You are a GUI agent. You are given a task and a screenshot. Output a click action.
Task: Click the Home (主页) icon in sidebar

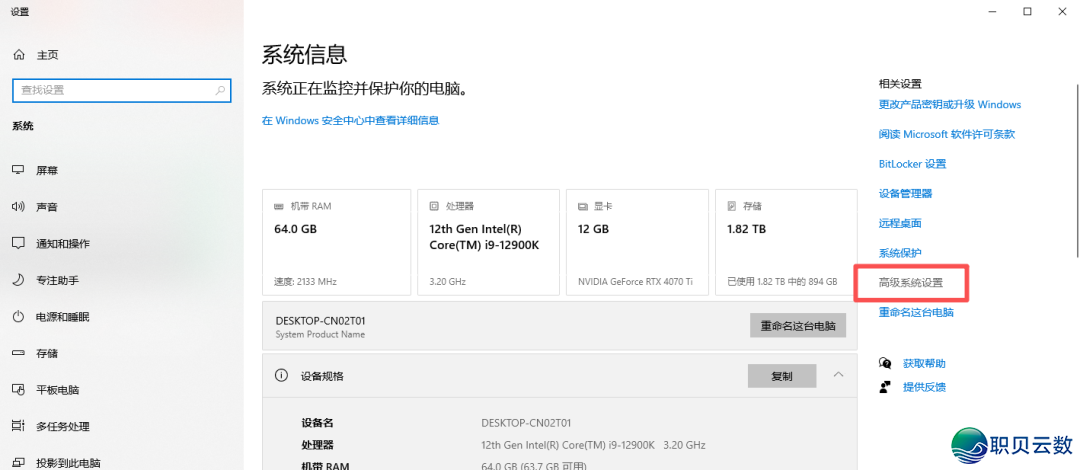click(x=18, y=55)
